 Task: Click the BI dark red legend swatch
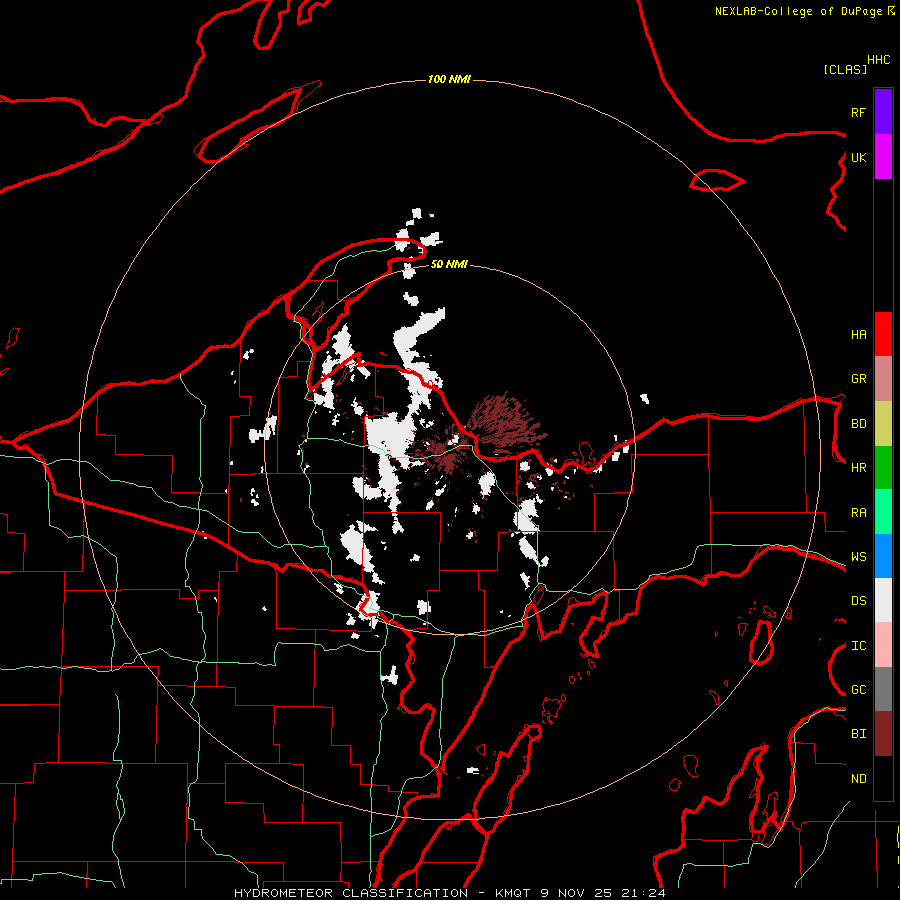point(883,734)
